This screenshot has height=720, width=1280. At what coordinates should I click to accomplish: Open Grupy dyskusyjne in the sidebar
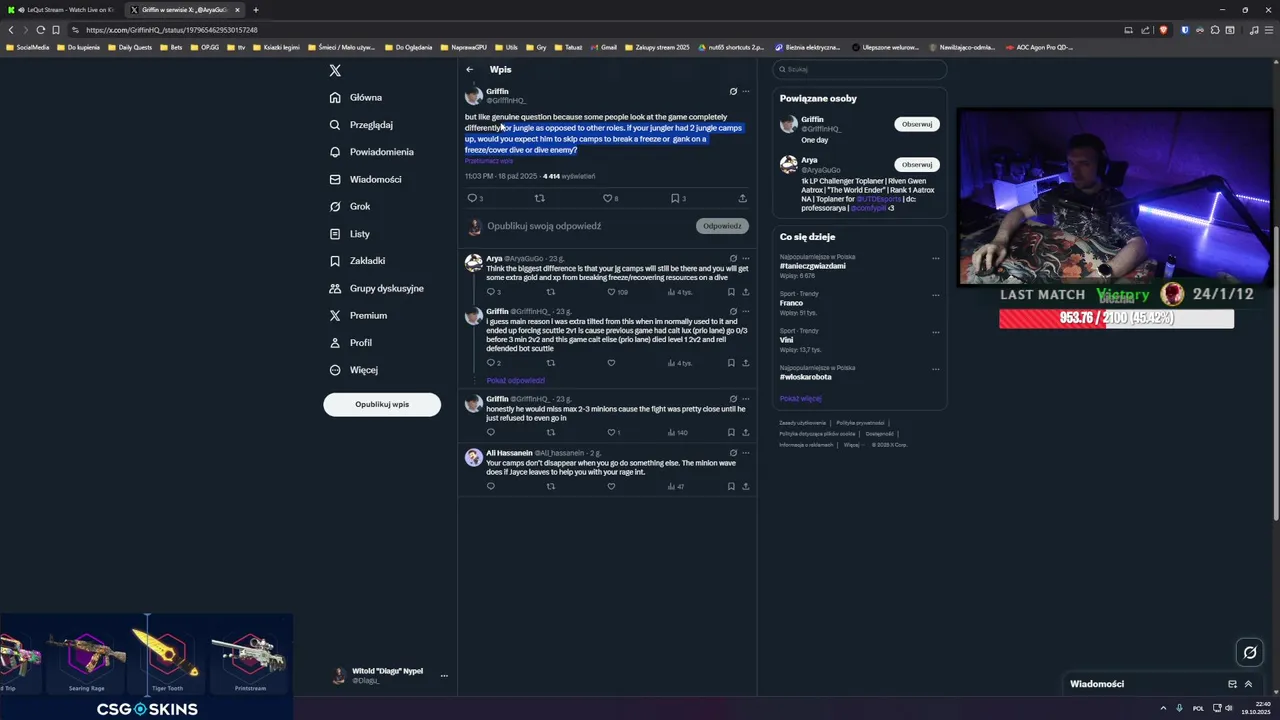click(x=376, y=288)
